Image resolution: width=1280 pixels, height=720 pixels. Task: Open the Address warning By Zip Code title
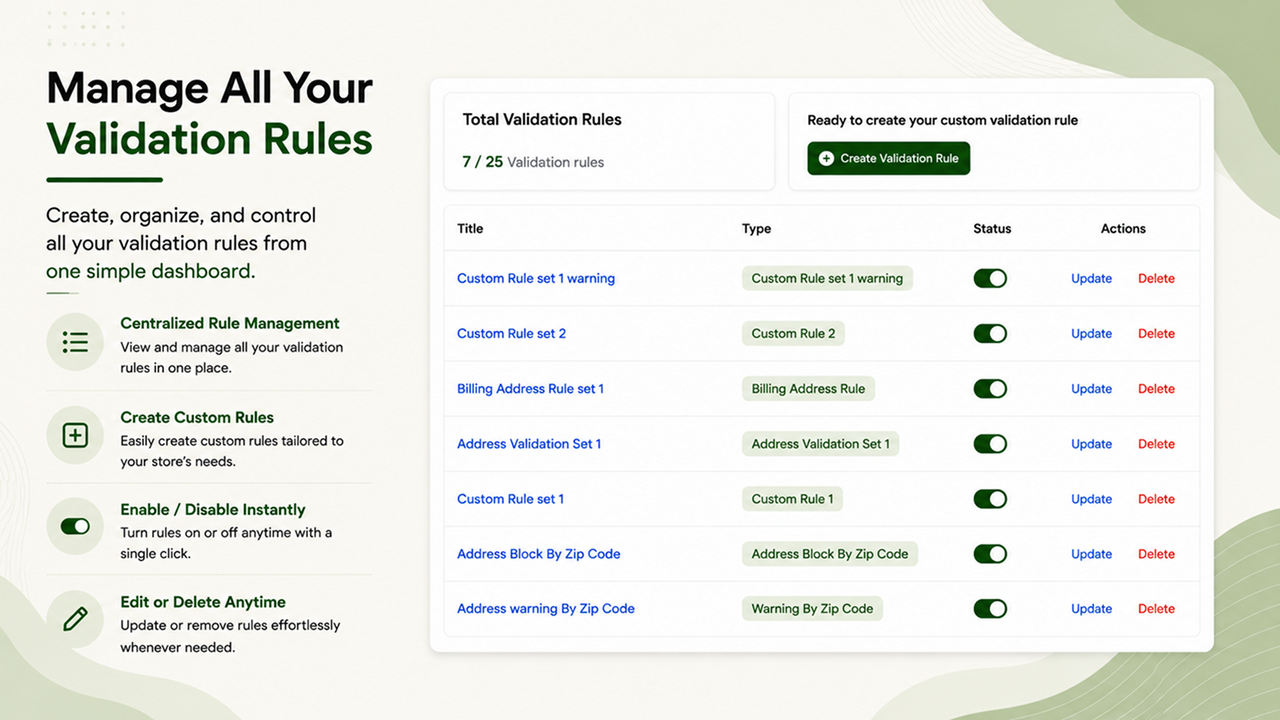pyautogui.click(x=546, y=608)
